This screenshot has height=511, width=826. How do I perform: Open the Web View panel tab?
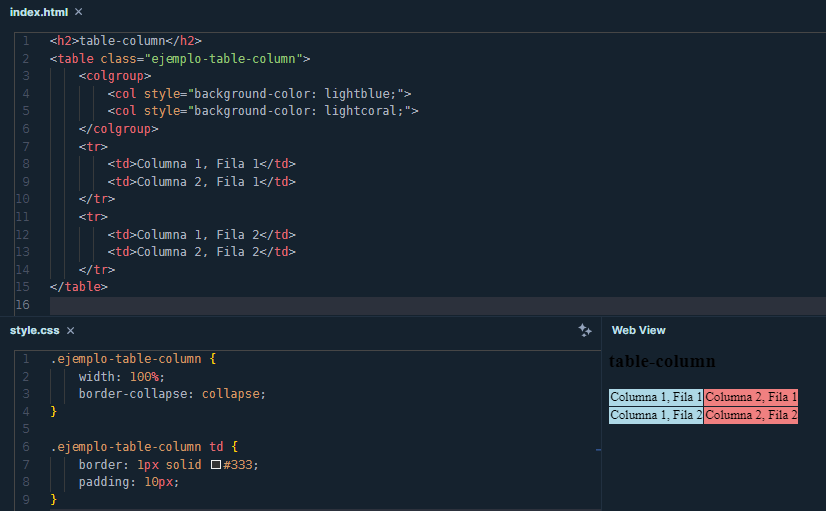(x=638, y=330)
